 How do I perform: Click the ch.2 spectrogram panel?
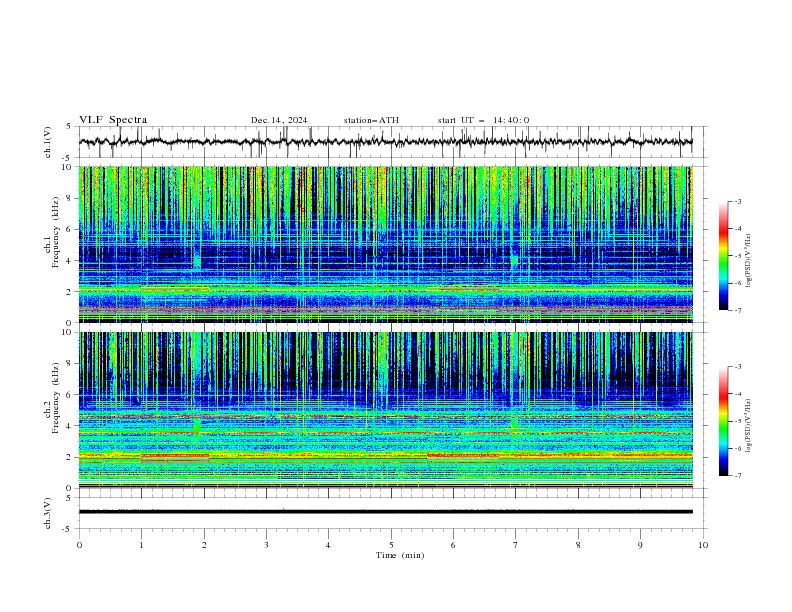point(386,410)
